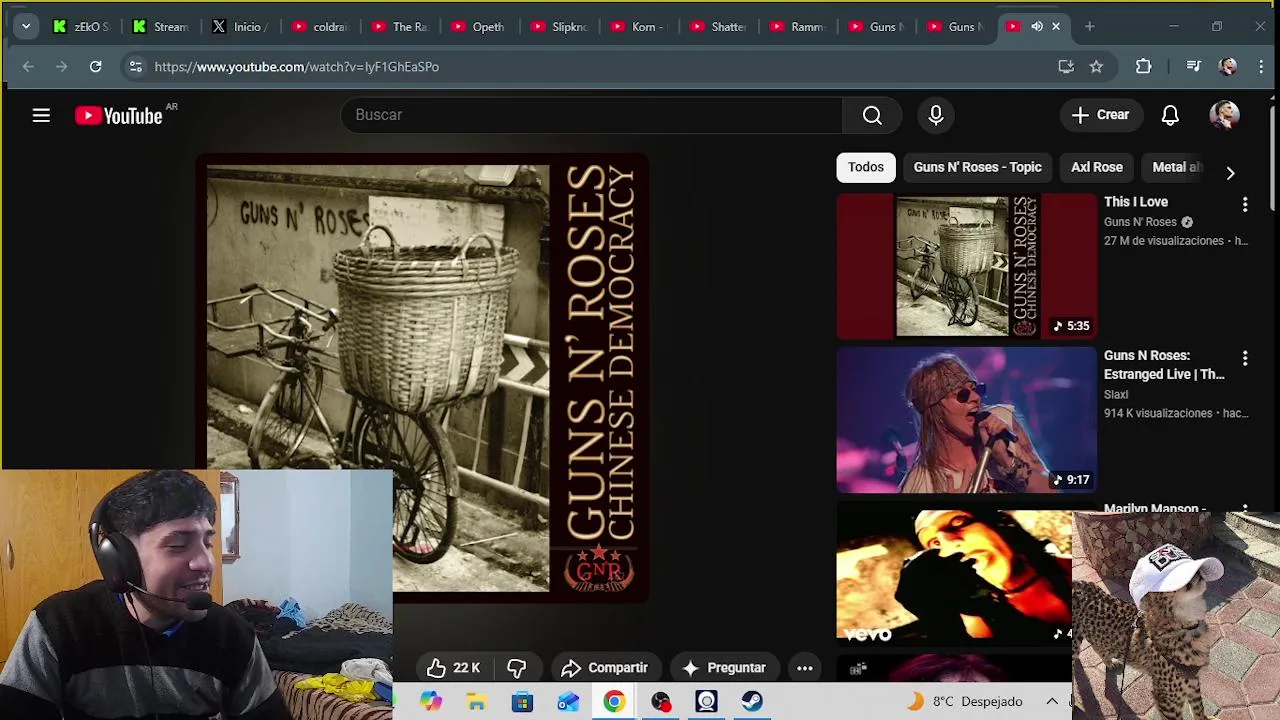Switch to the zEkO browser tab
Viewport: 1280px width, 720px height.
tap(81, 27)
